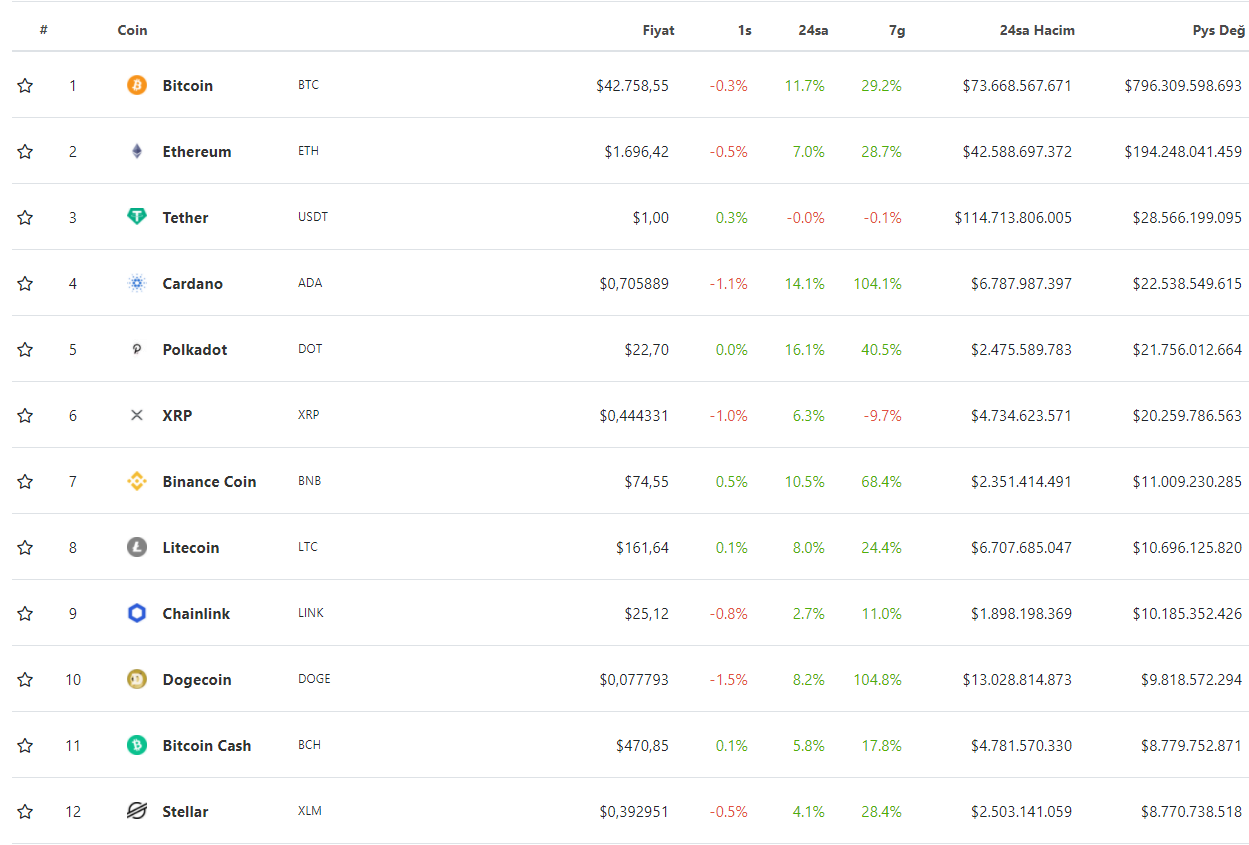Go to the Tether coin page
This screenshot has width=1249, height=845.
[x=186, y=218]
